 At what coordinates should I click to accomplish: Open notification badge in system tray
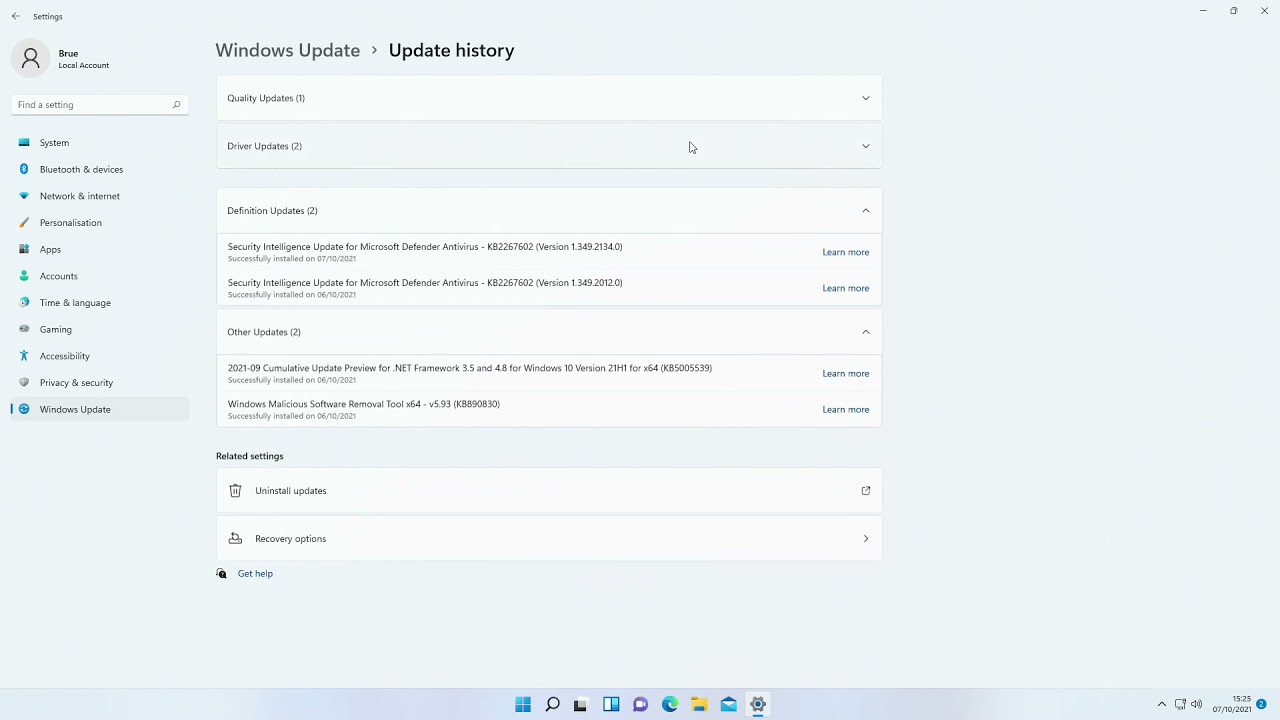1262,704
